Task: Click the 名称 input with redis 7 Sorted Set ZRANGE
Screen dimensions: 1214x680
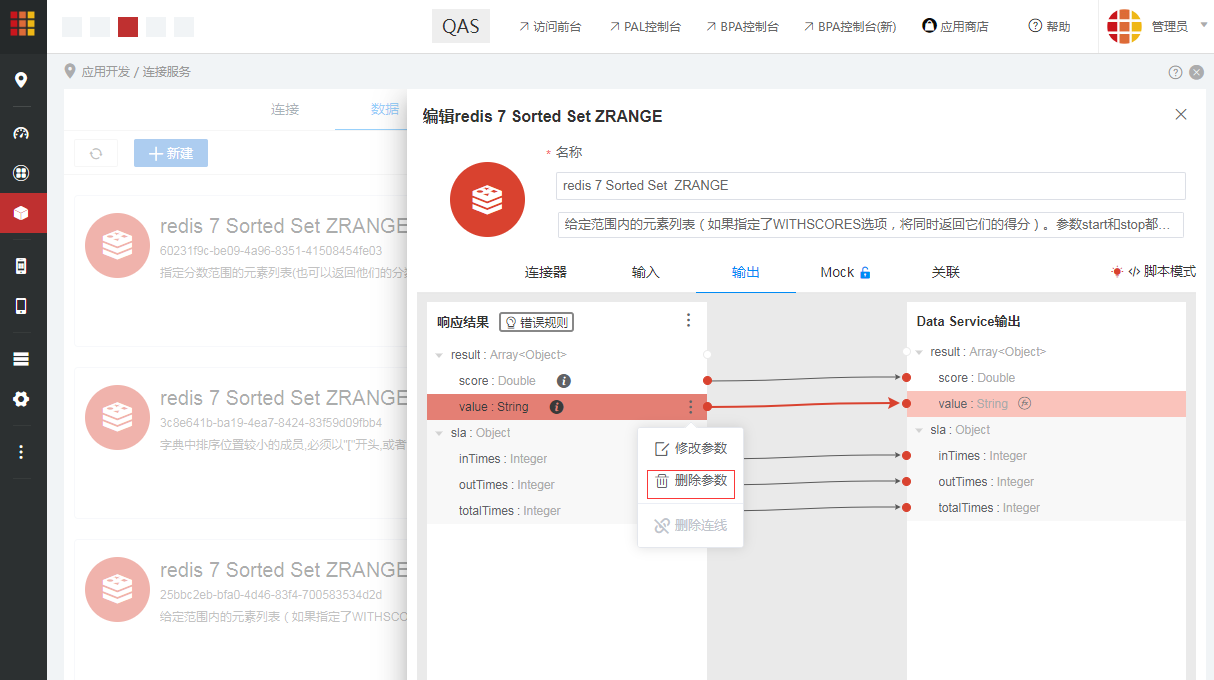Action: tap(870, 185)
